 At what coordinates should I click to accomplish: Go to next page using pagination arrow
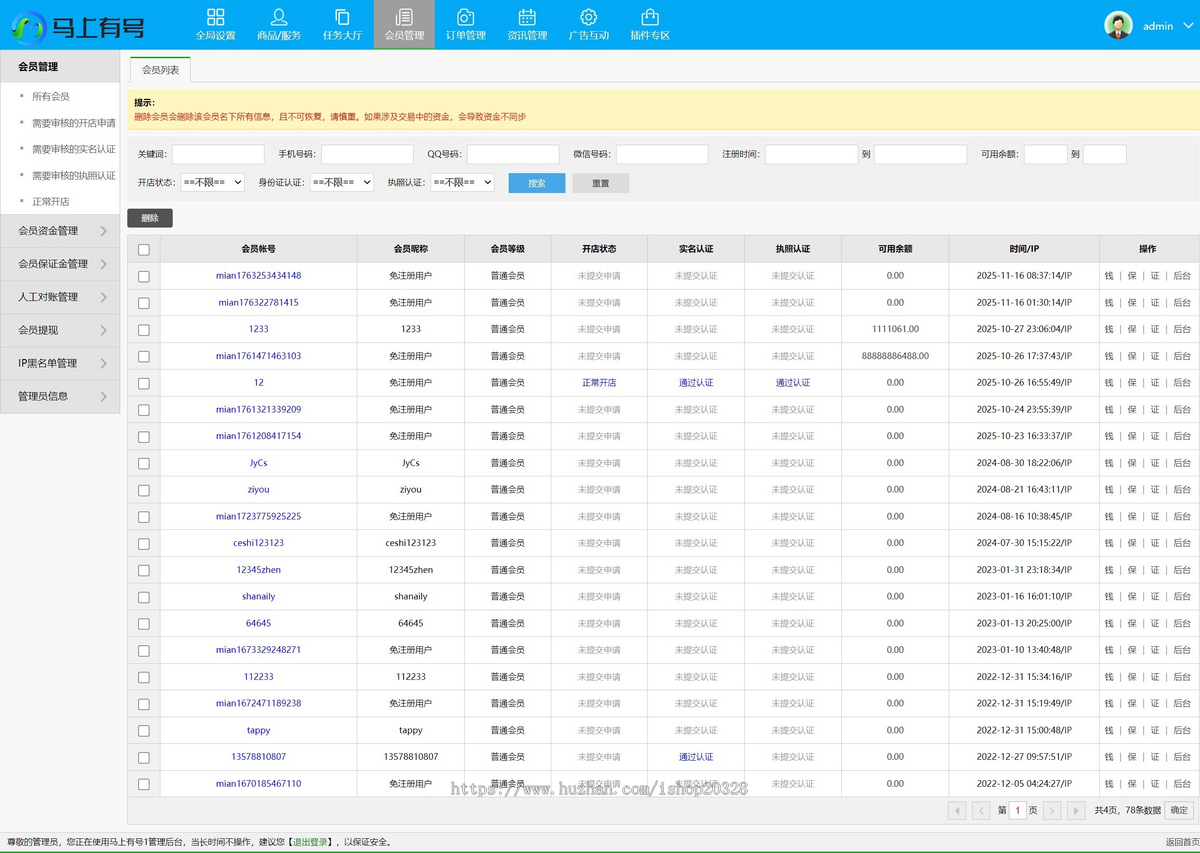[1054, 811]
